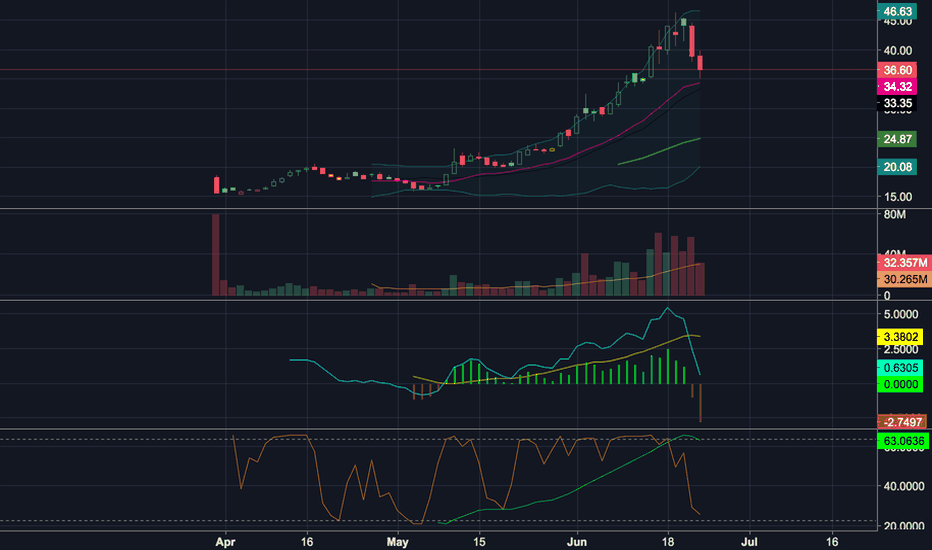The height and width of the screenshot is (550, 932).
Task: Click the orange 30.265M volume average label
Action: [x=904, y=279]
